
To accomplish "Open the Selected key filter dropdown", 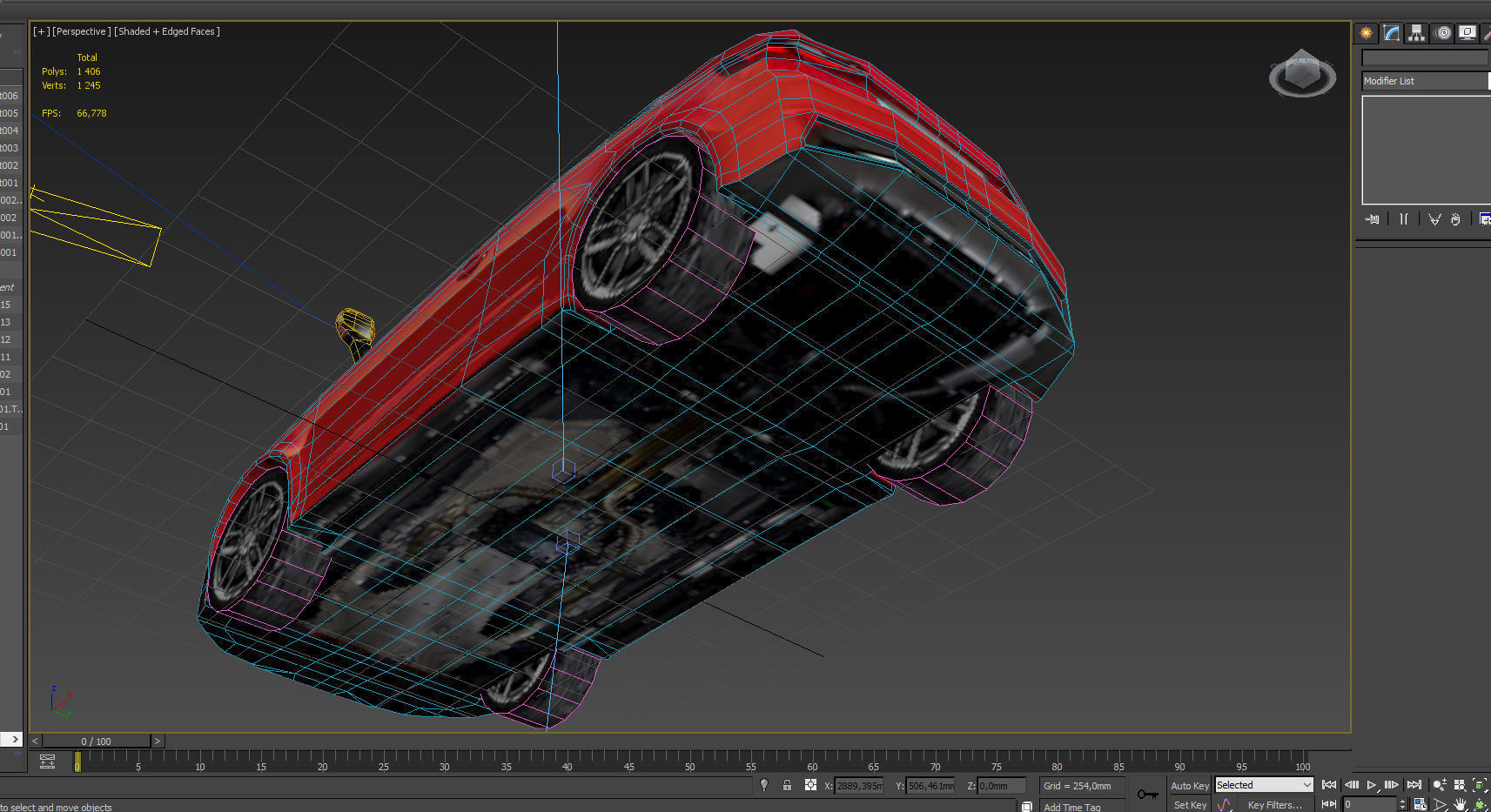I will pyautogui.click(x=1264, y=785).
